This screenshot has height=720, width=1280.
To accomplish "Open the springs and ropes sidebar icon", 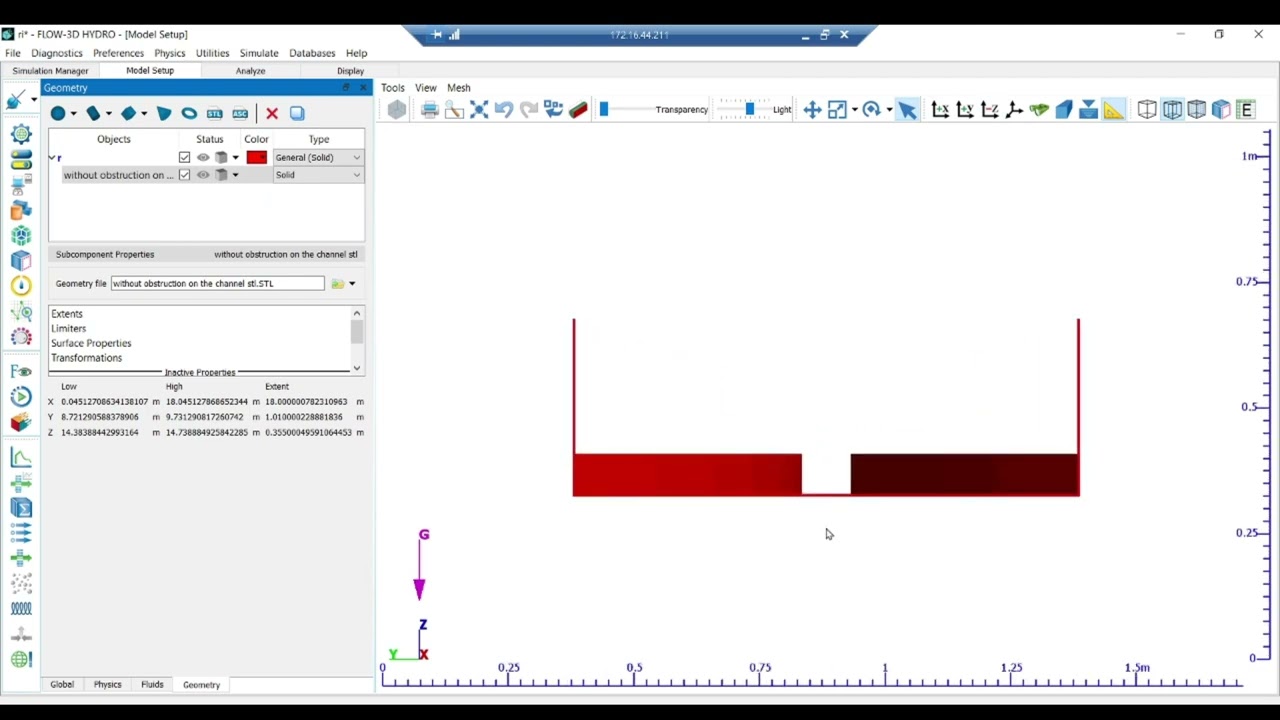I will point(21,608).
